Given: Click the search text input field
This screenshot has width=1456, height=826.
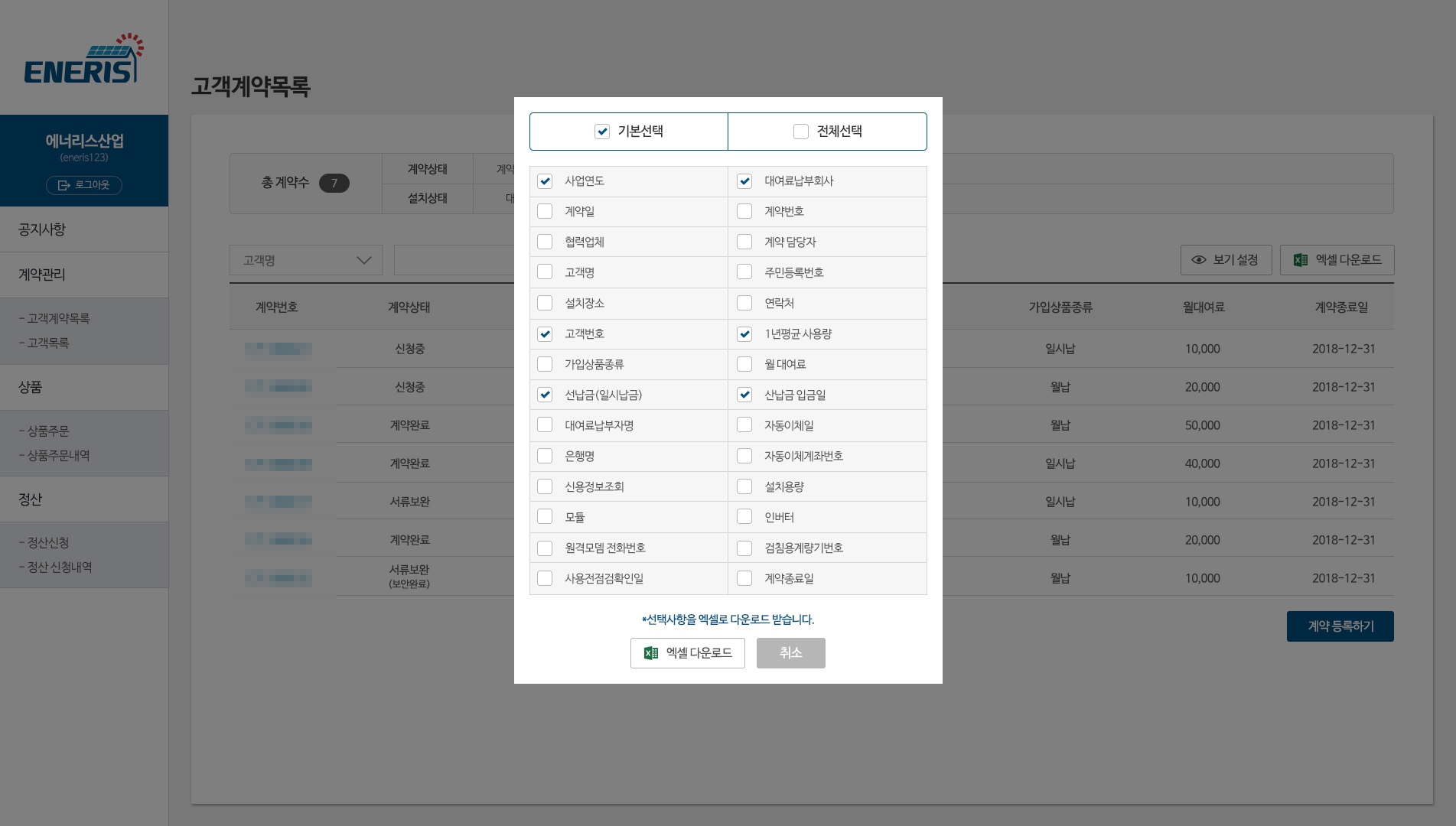Looking at the screenshot, I should pos(454,260).
